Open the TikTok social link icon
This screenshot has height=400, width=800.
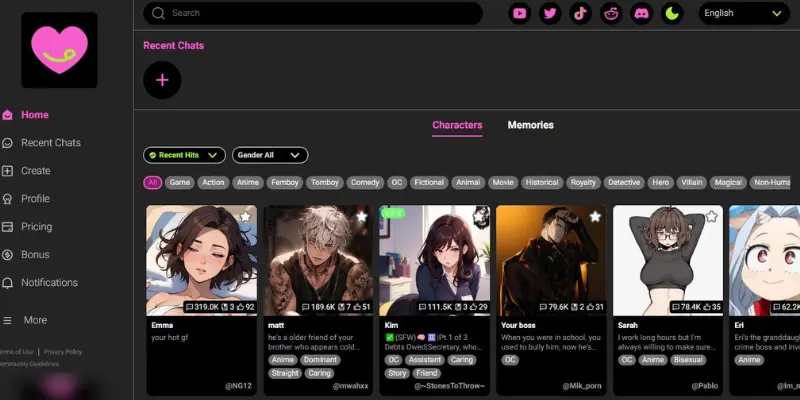(x=581, y=14)
